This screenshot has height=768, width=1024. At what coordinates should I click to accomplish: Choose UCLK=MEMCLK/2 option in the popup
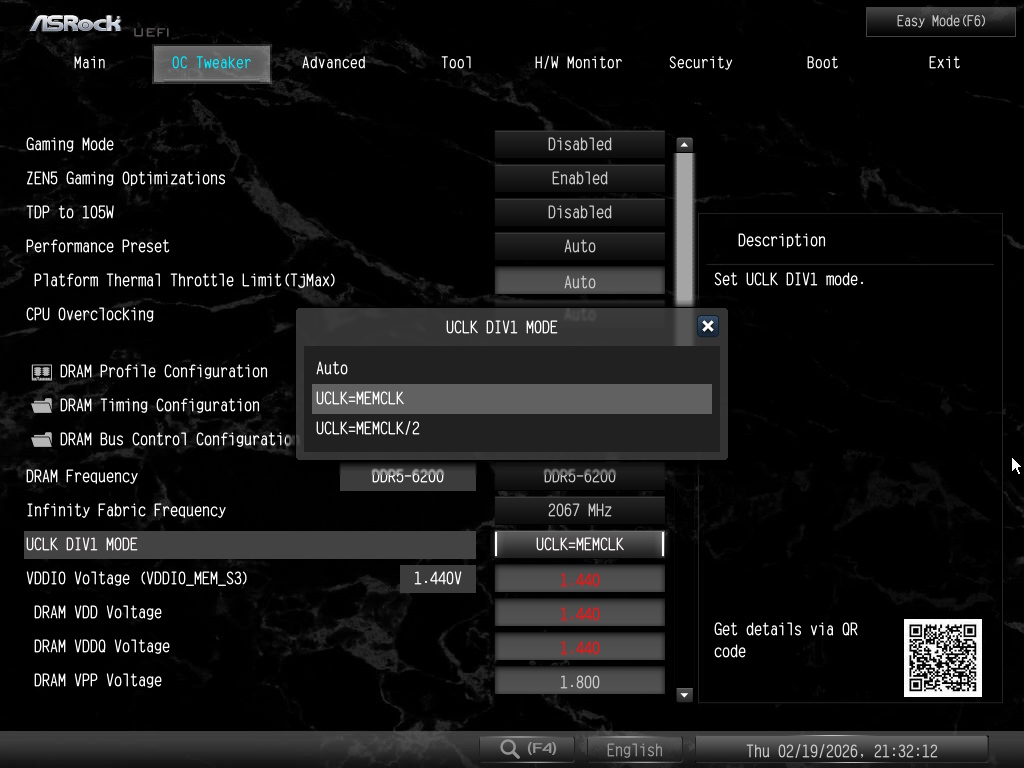(511, 428)
